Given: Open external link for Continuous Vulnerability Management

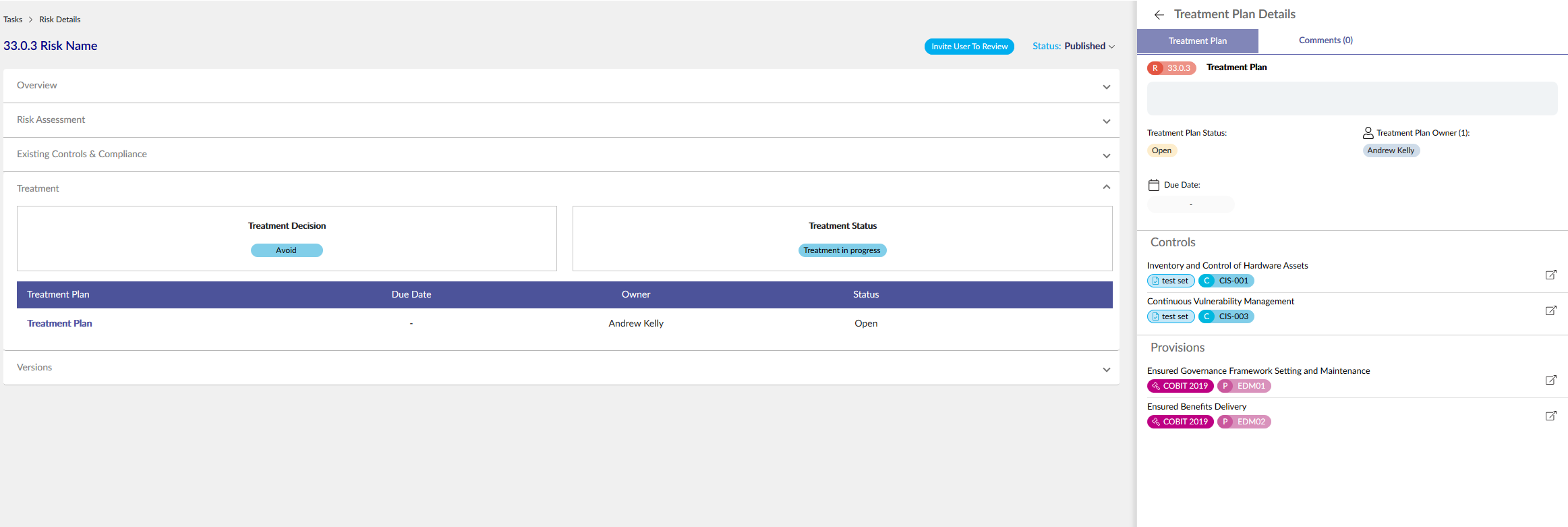Looking at the screenshot, I should [1550, 310].
